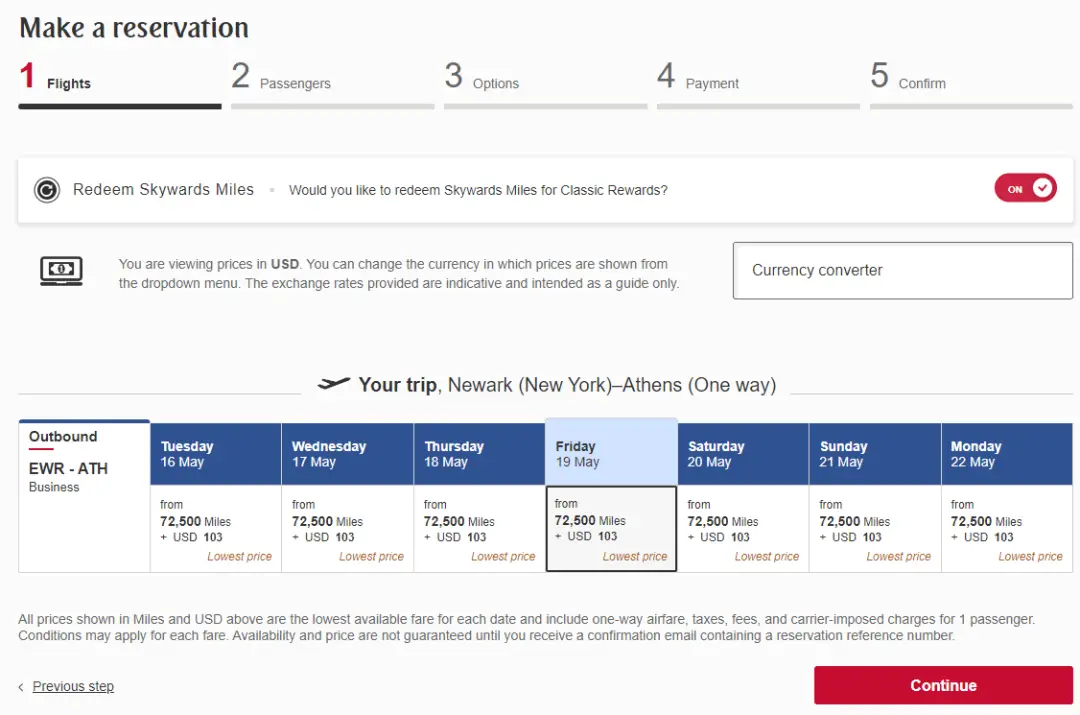Select Friday 19 May fare cell

(x=611, y=527)
